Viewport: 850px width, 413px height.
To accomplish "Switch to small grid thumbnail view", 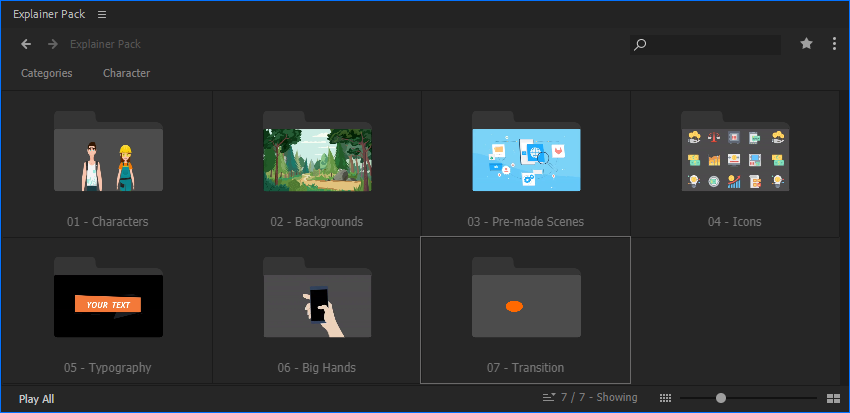I will pyautogui.click(x=665, y=398).
